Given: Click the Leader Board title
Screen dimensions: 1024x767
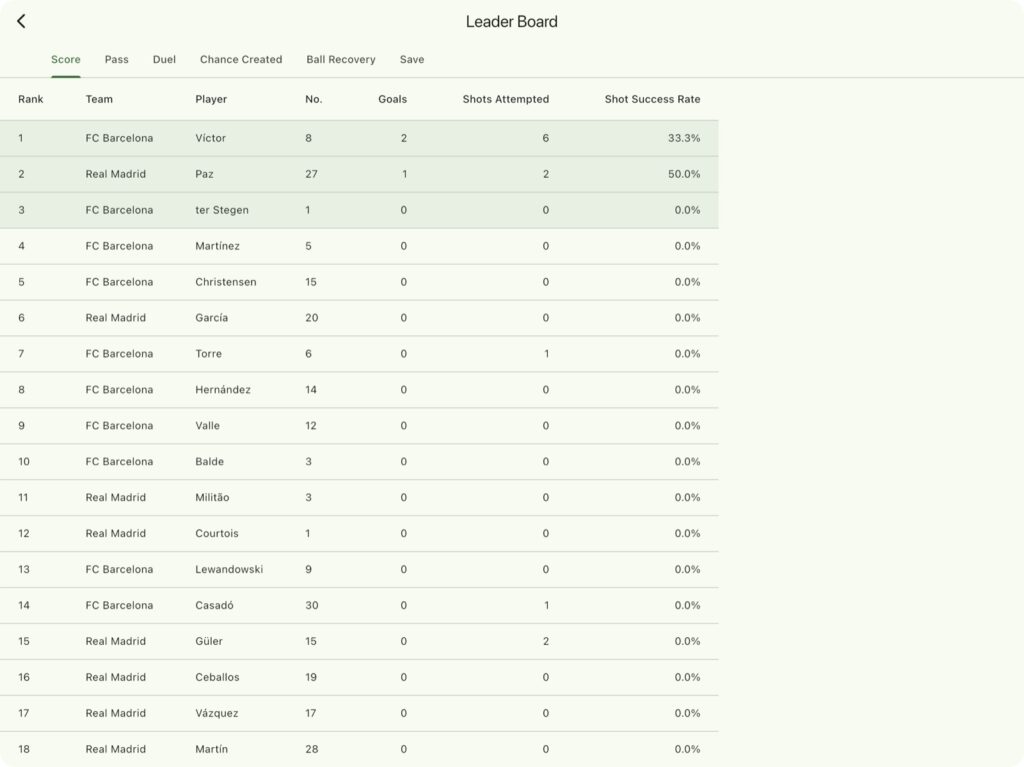Looking at the screenshot, I should (511, 20).
